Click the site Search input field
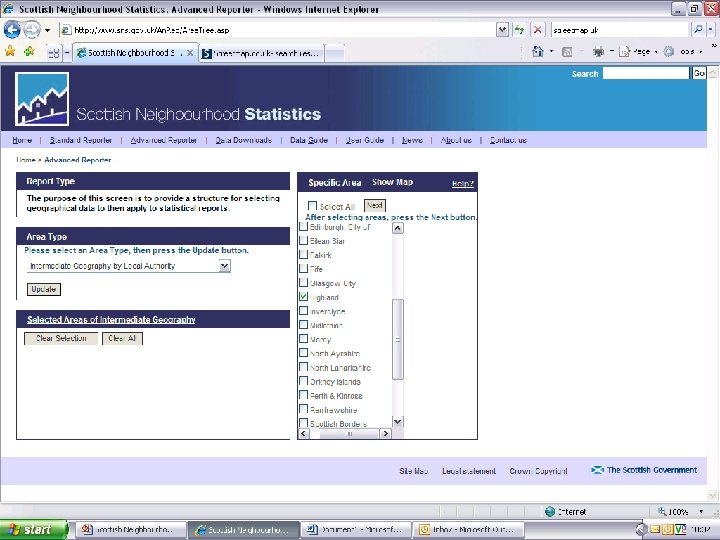The image size is (720, 540). click(646, 73)
